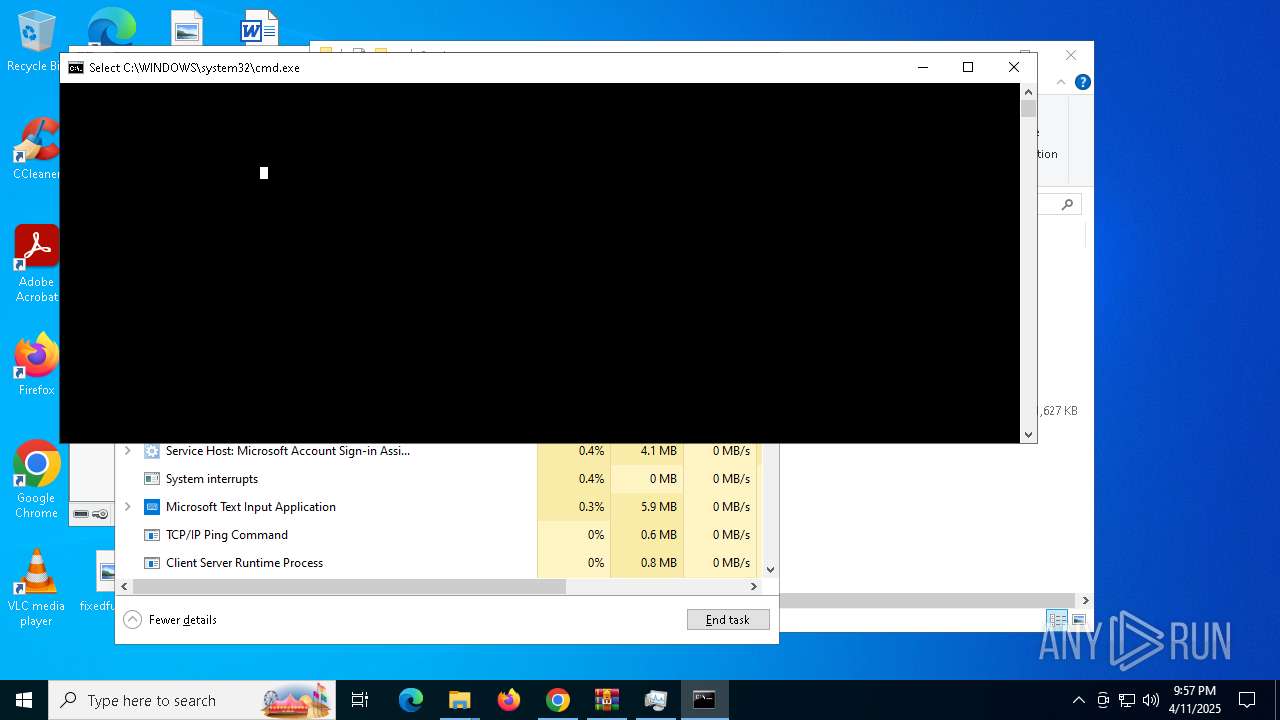Open WinRAR from taskbar
The width and height of the screenshot is (1280, 720).
[x=606, y=700]
